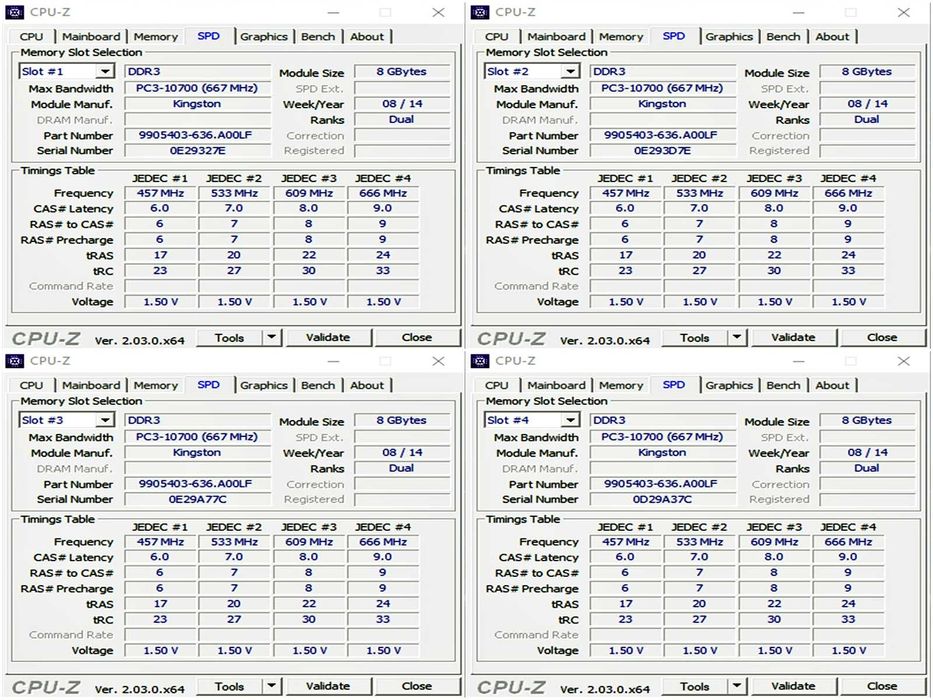Open About tab in Slot #4 window
This screenshot has height=700, width=933.
[832, 385]
